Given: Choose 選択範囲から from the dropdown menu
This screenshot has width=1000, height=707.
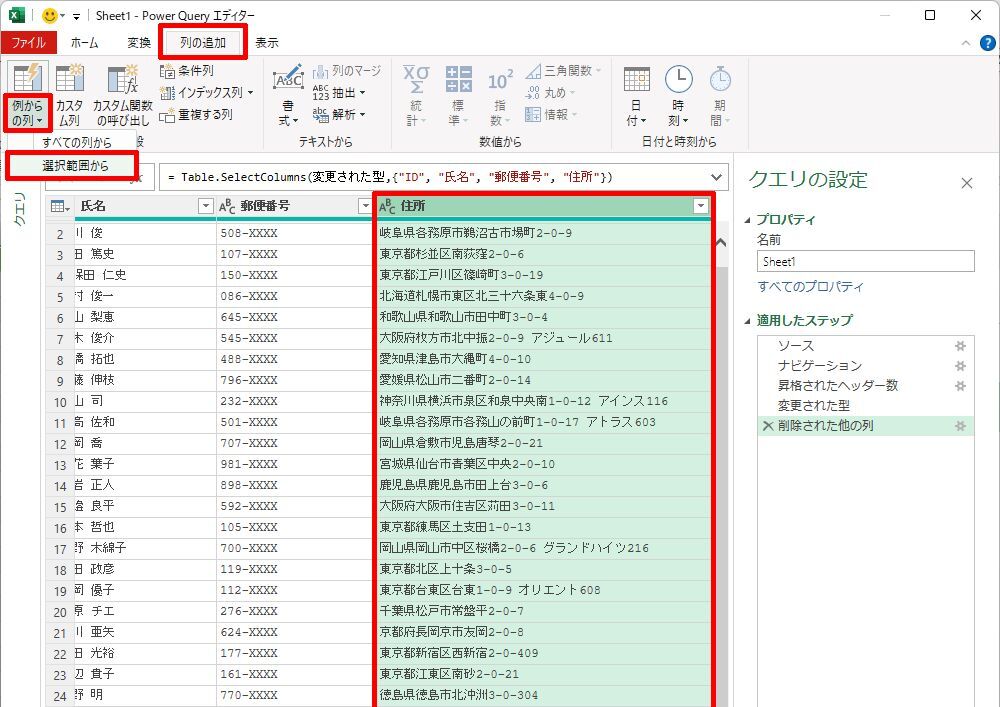Looking at the screenshot, I should 76,165.
